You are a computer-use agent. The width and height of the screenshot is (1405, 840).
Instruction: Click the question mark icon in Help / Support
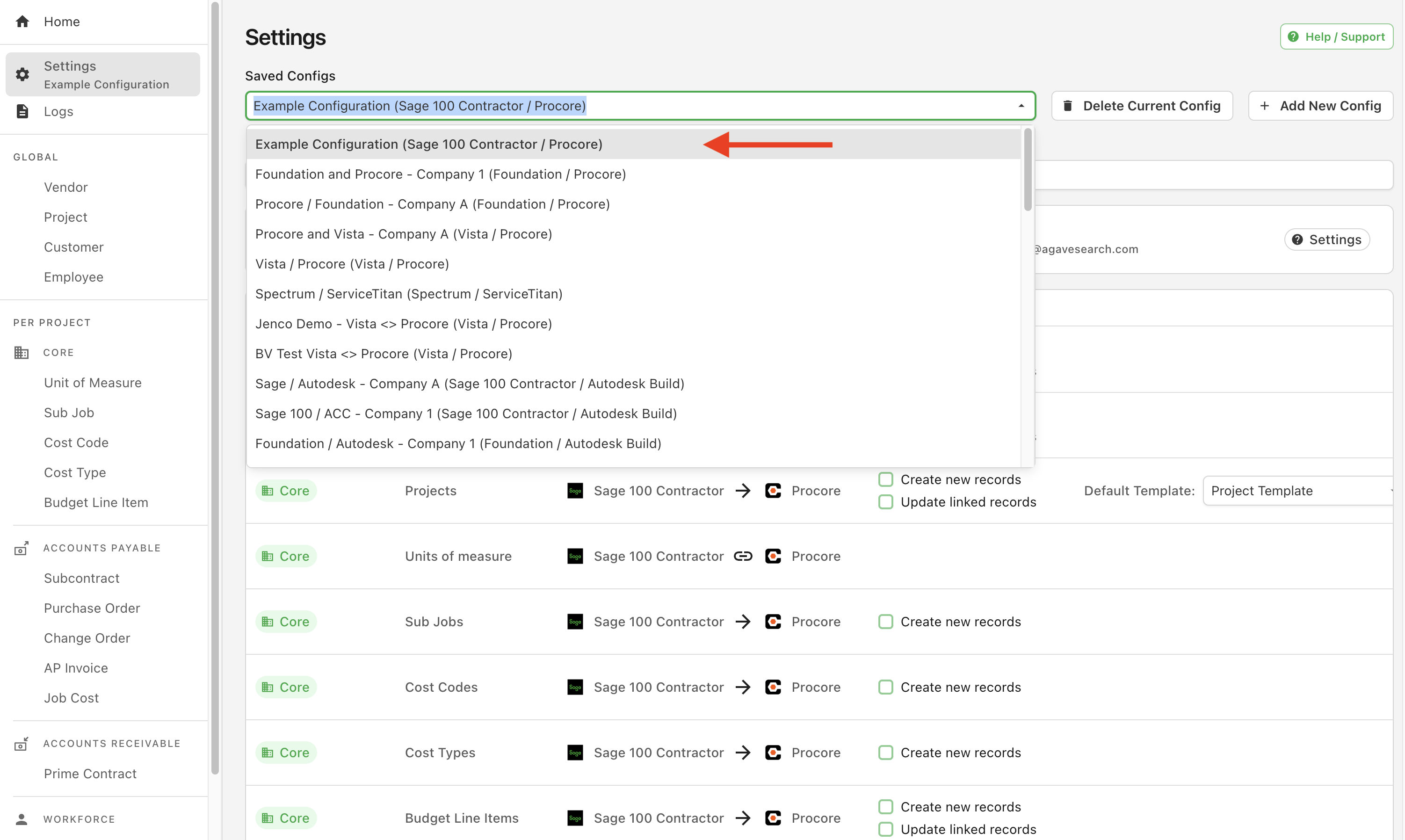click(1293, 37)
